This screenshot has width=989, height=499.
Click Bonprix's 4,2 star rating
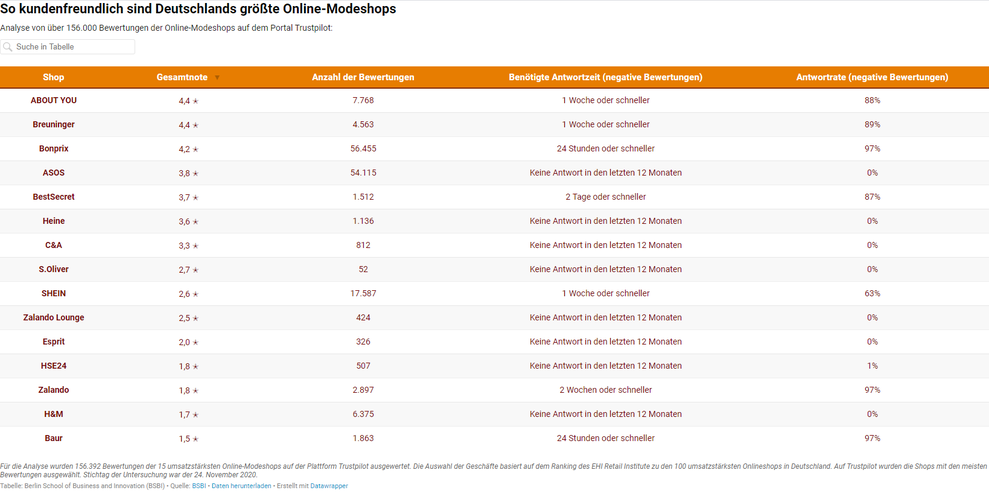point(189,150)
